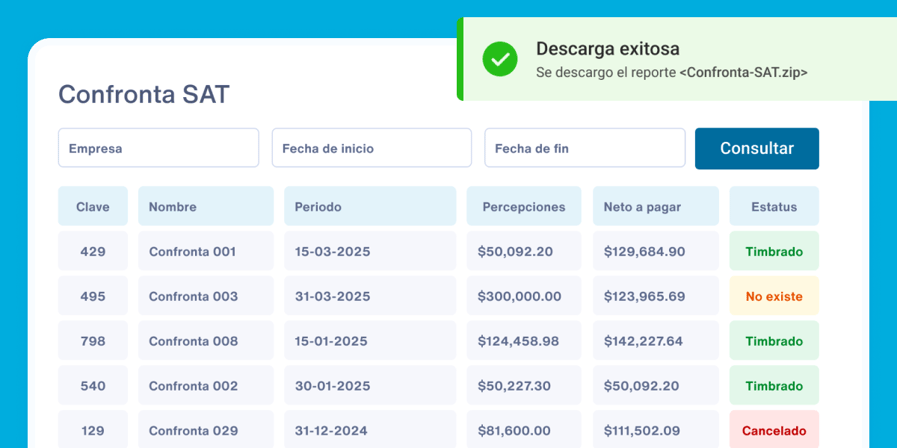Click the 31-12-2024 periodo cell
The height and width of the screenshot is (448, 897).
tap(369, 431)
